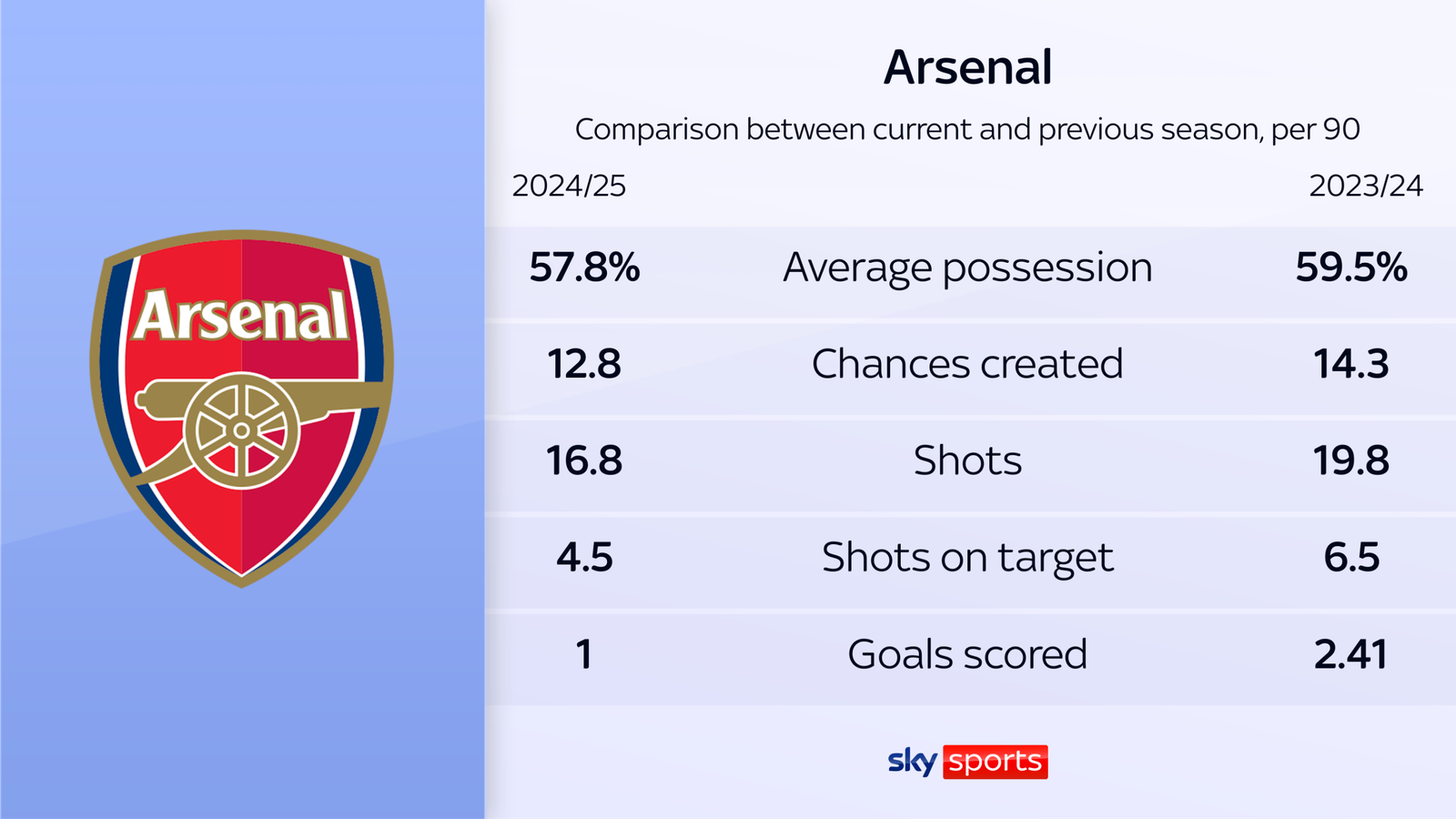1456x819 pixels.
Task: Click the 2.41 goals scored value
Action: [x=1351, y=654]
